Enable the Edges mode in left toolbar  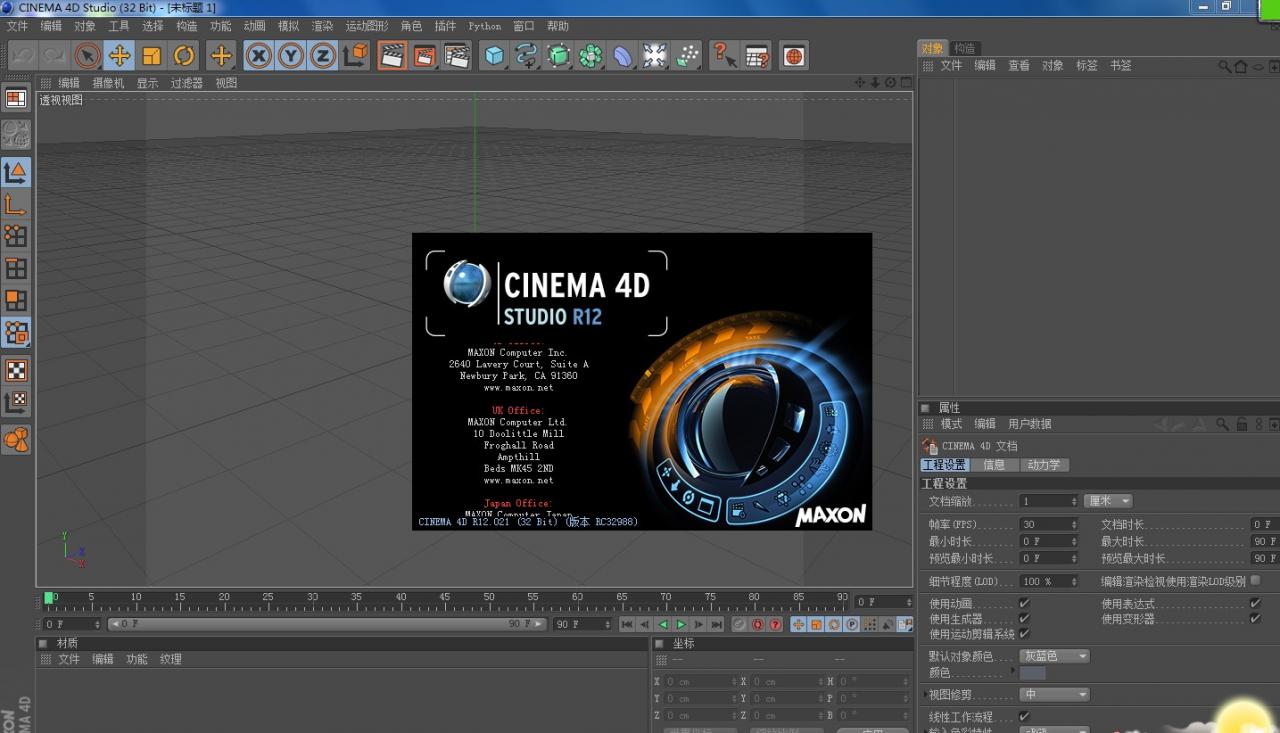pos(16,268)
